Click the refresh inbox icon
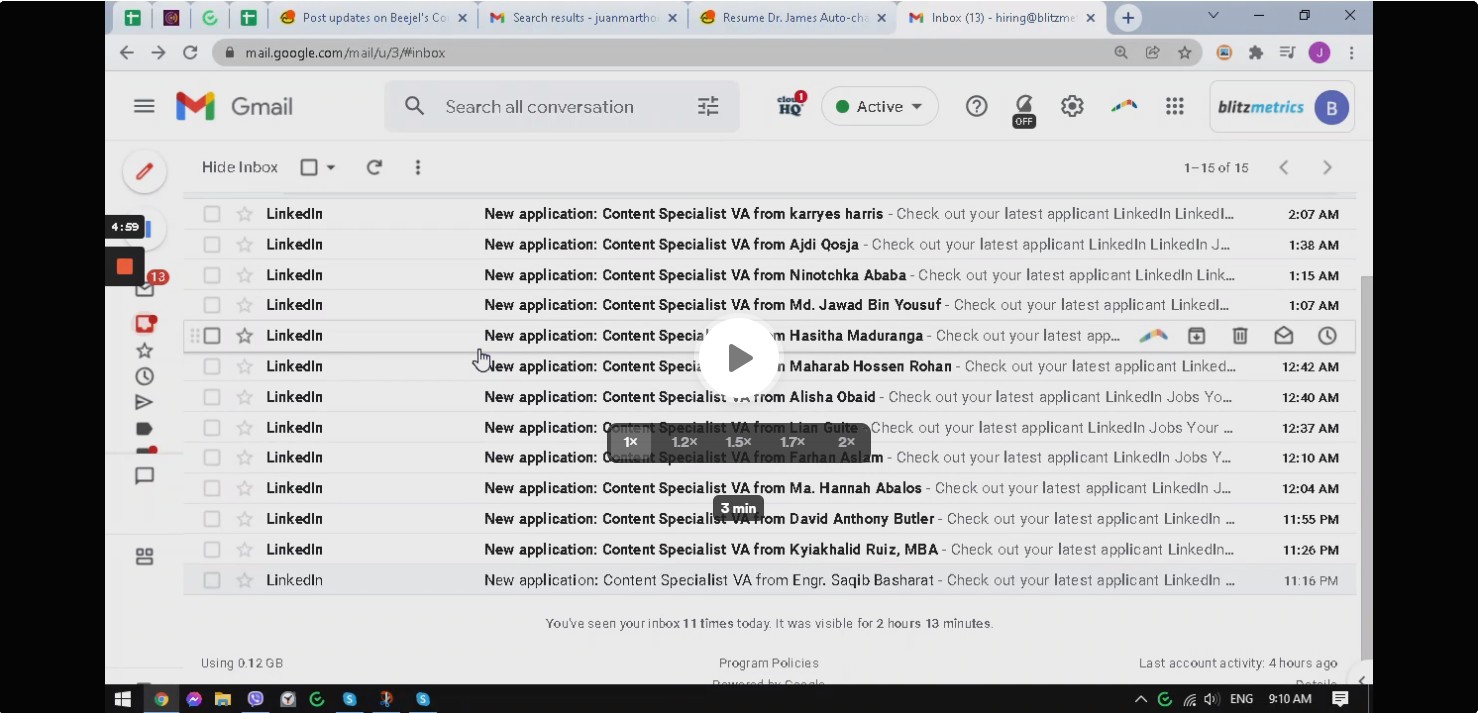This screenshot has width=1478, height=713. (x=374, y=168)
